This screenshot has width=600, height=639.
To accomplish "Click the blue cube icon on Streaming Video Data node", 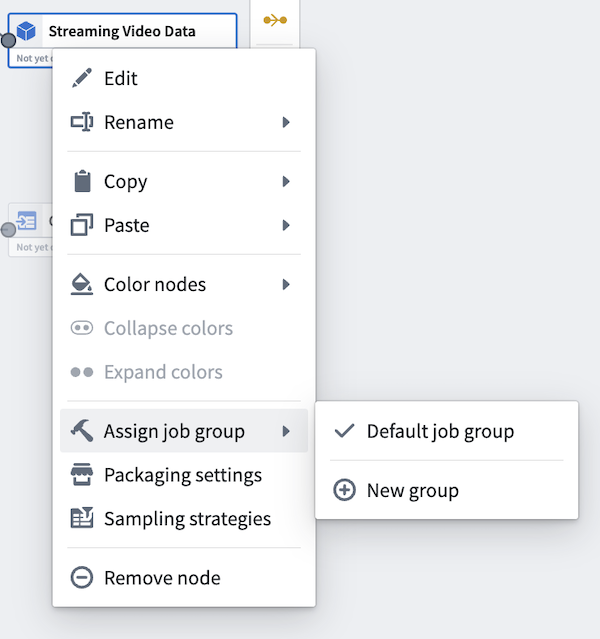I will [26, 31].
